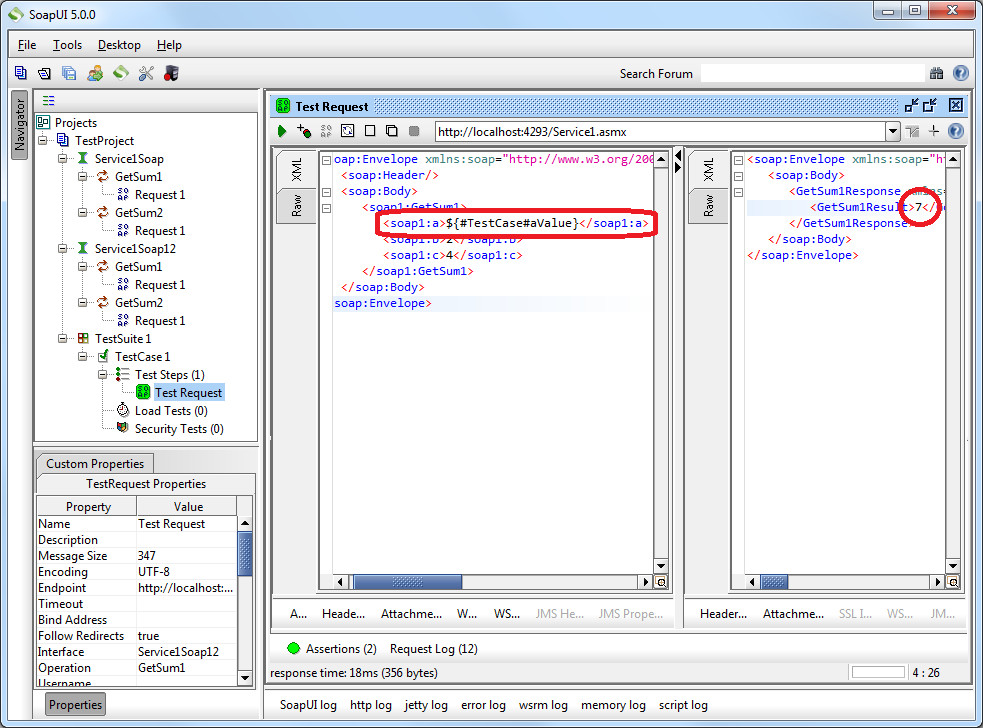This screenshot has height=728, width=983.
Task: Maximize the Test Request panel
Action: pos(930,105)
